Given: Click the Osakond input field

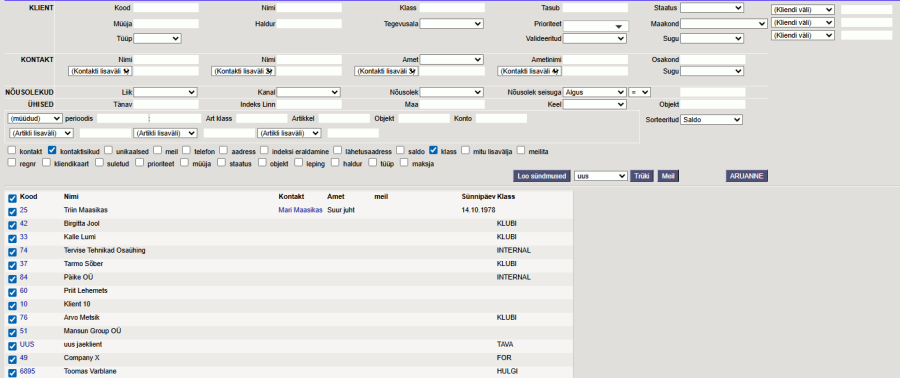Looking at the screenshot, I should (x=713, y=60).
